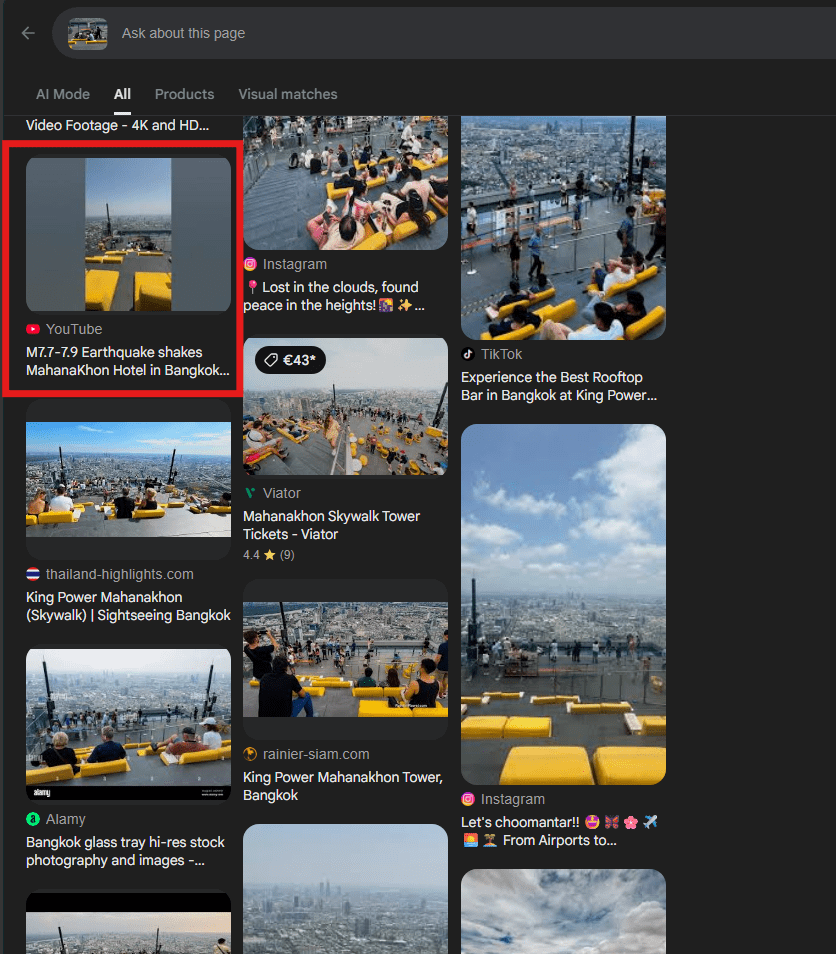Click the 'Ask about this page' field

[x=400, y=33]
